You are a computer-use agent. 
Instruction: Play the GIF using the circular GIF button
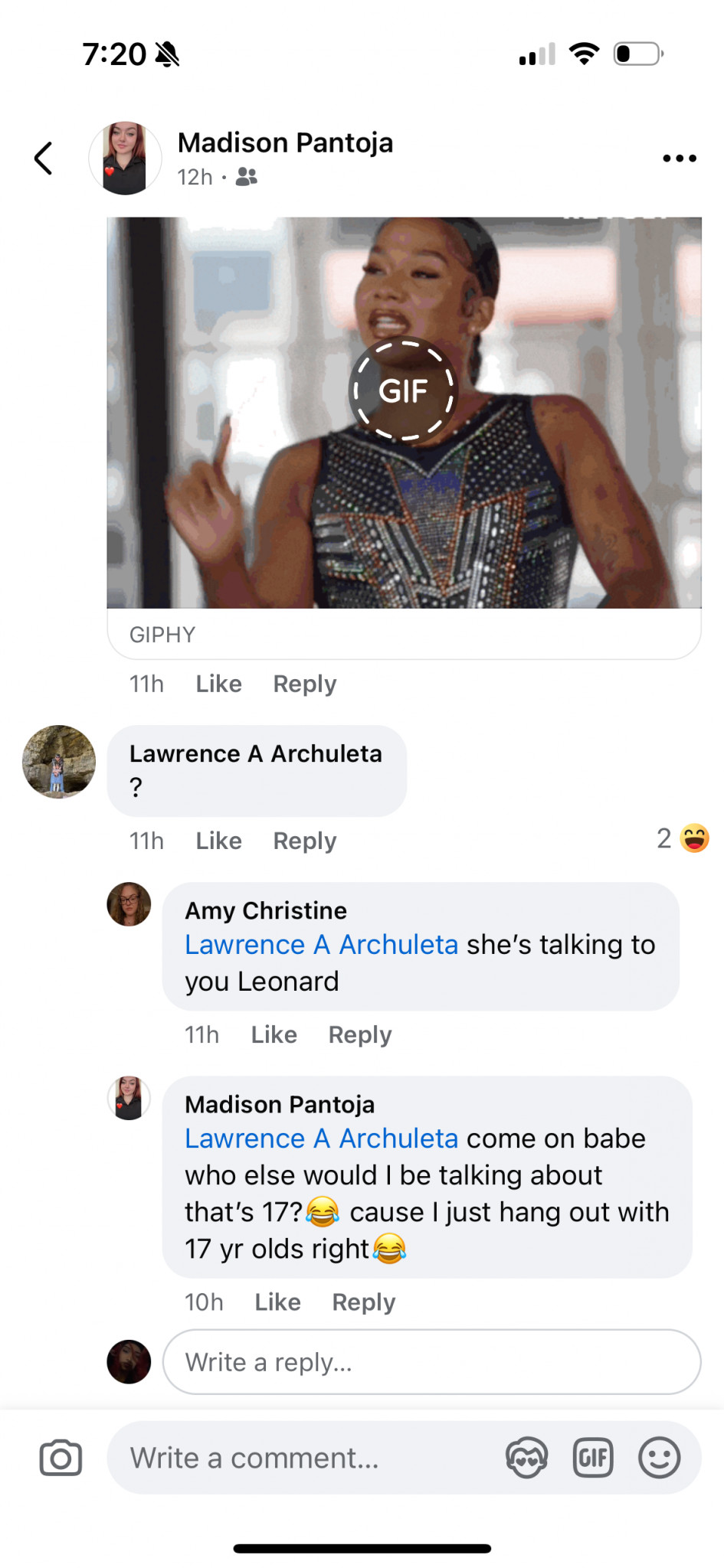pos(403,391)
